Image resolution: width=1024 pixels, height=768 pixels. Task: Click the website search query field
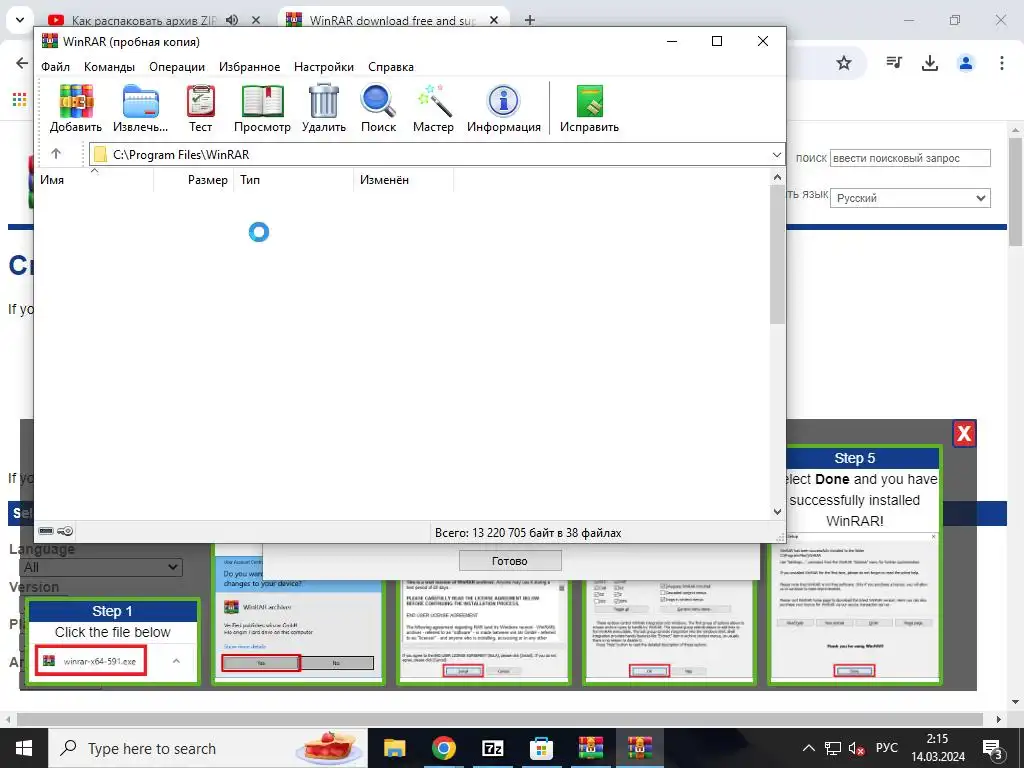910,158
